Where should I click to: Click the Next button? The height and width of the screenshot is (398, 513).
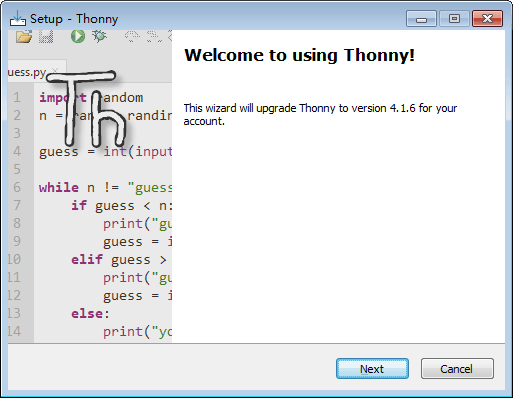coord(372,369)
